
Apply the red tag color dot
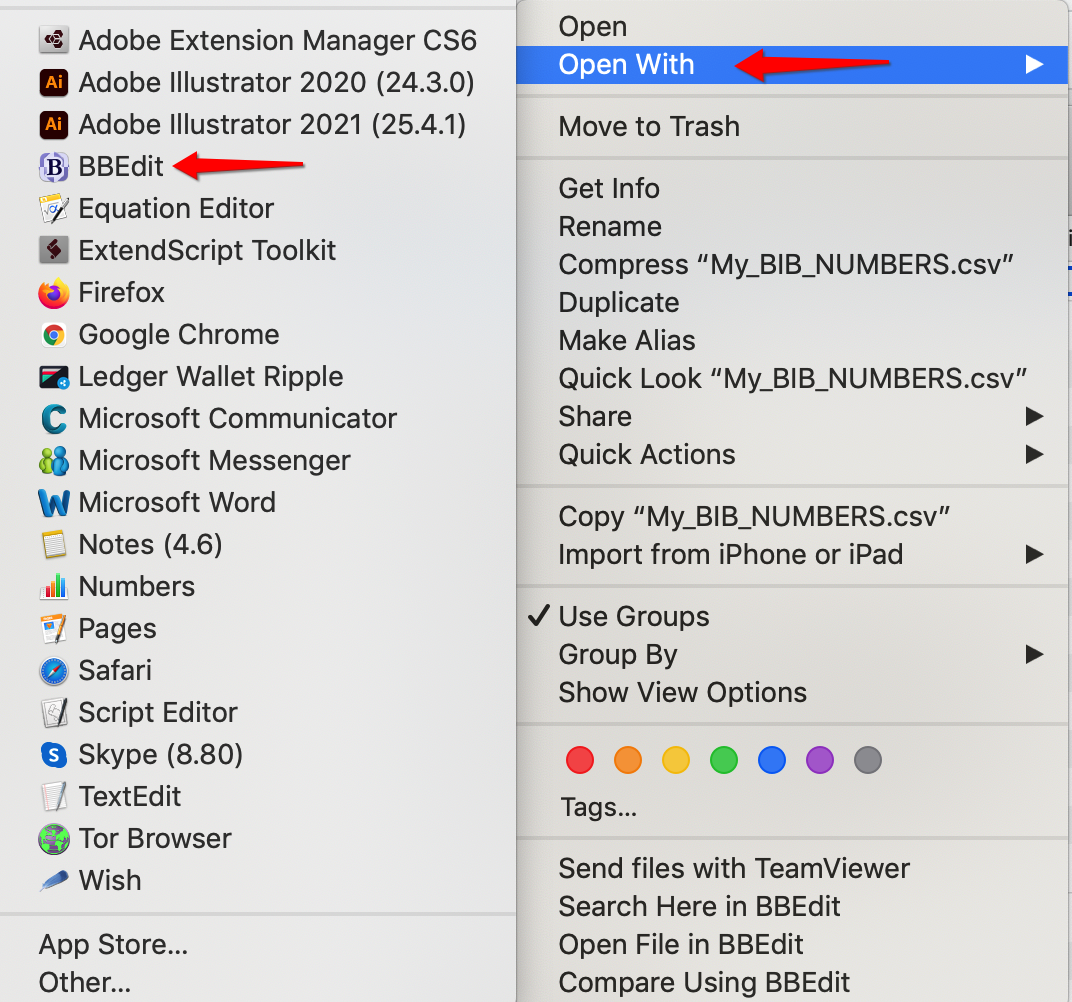tap(580, 761)
